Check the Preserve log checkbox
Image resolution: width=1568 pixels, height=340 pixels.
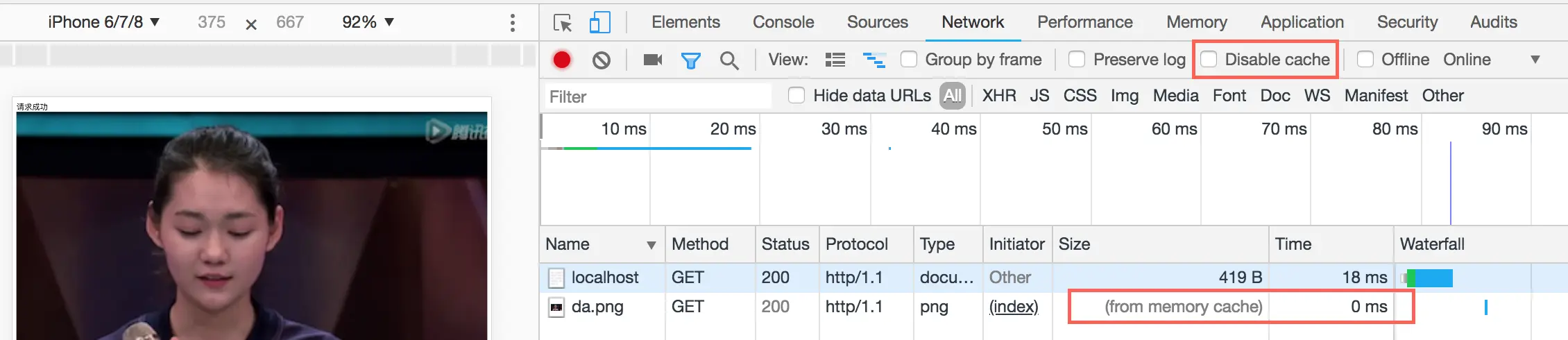click(1077, 60)
